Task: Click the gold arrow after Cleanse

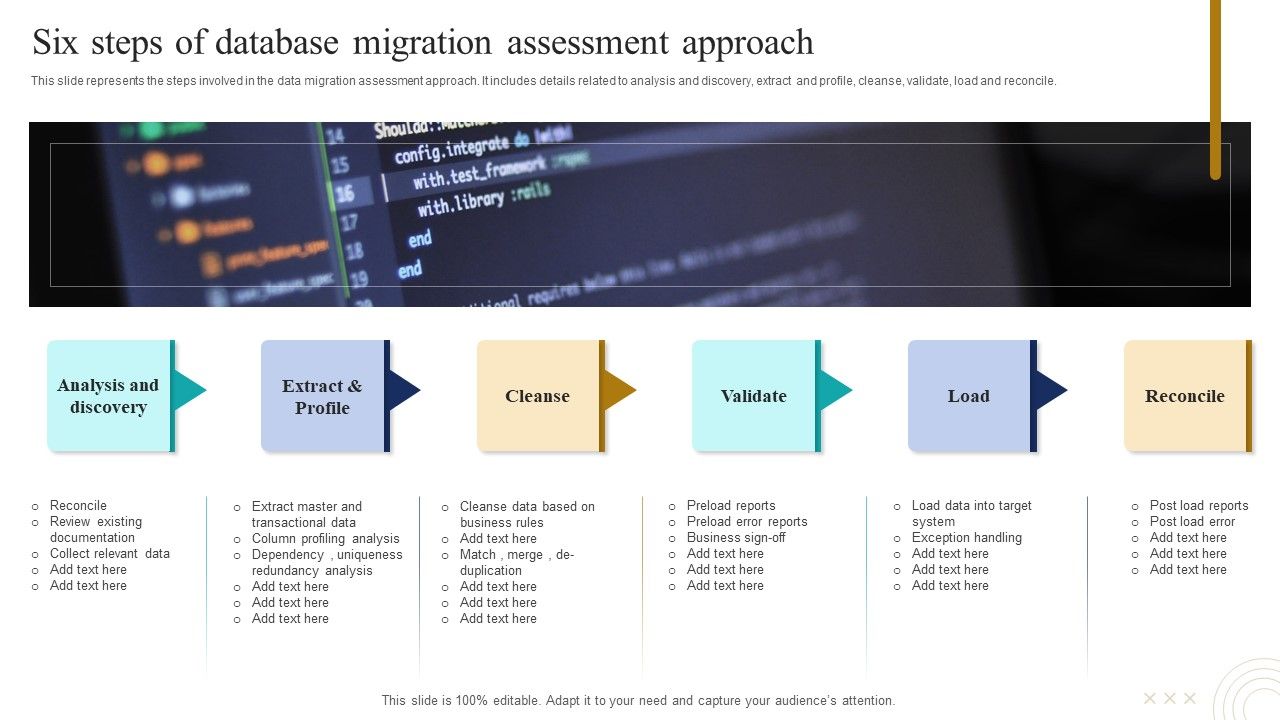Action: (x=620, y=391)
